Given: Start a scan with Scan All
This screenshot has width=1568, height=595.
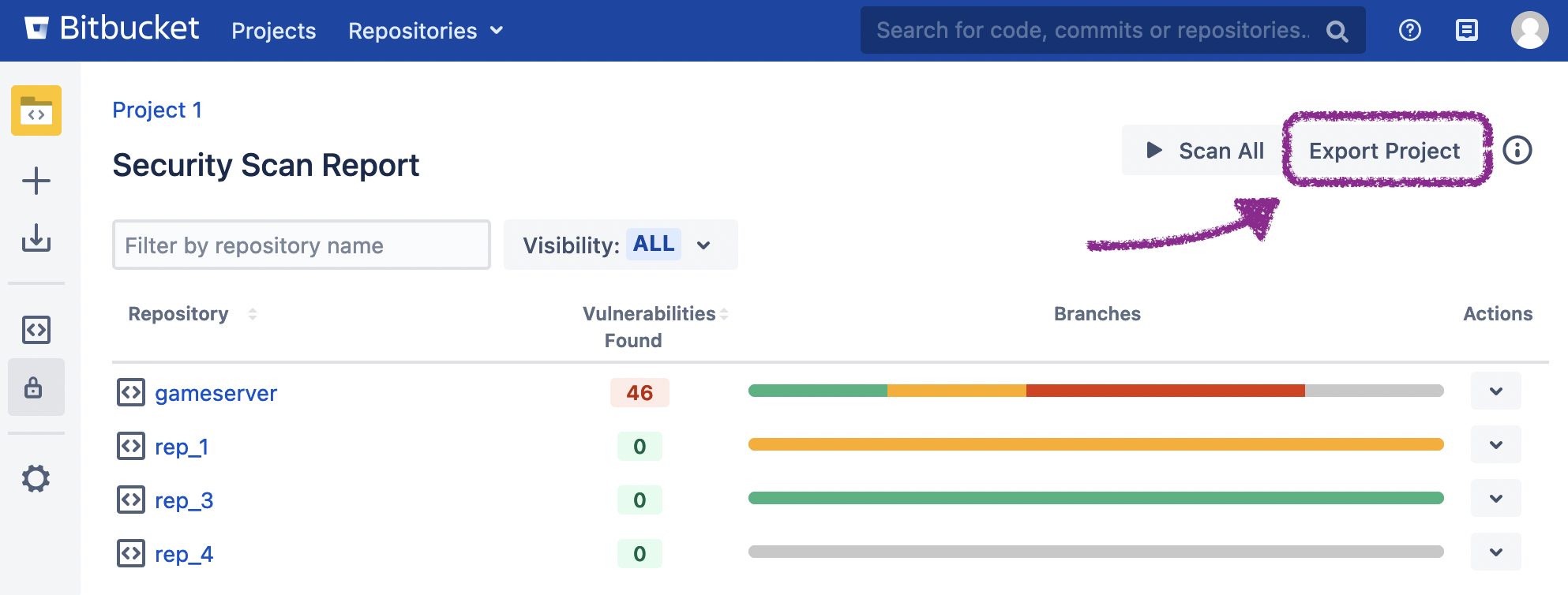Looking at the screenshot, I should click(x=1205, y=151).
